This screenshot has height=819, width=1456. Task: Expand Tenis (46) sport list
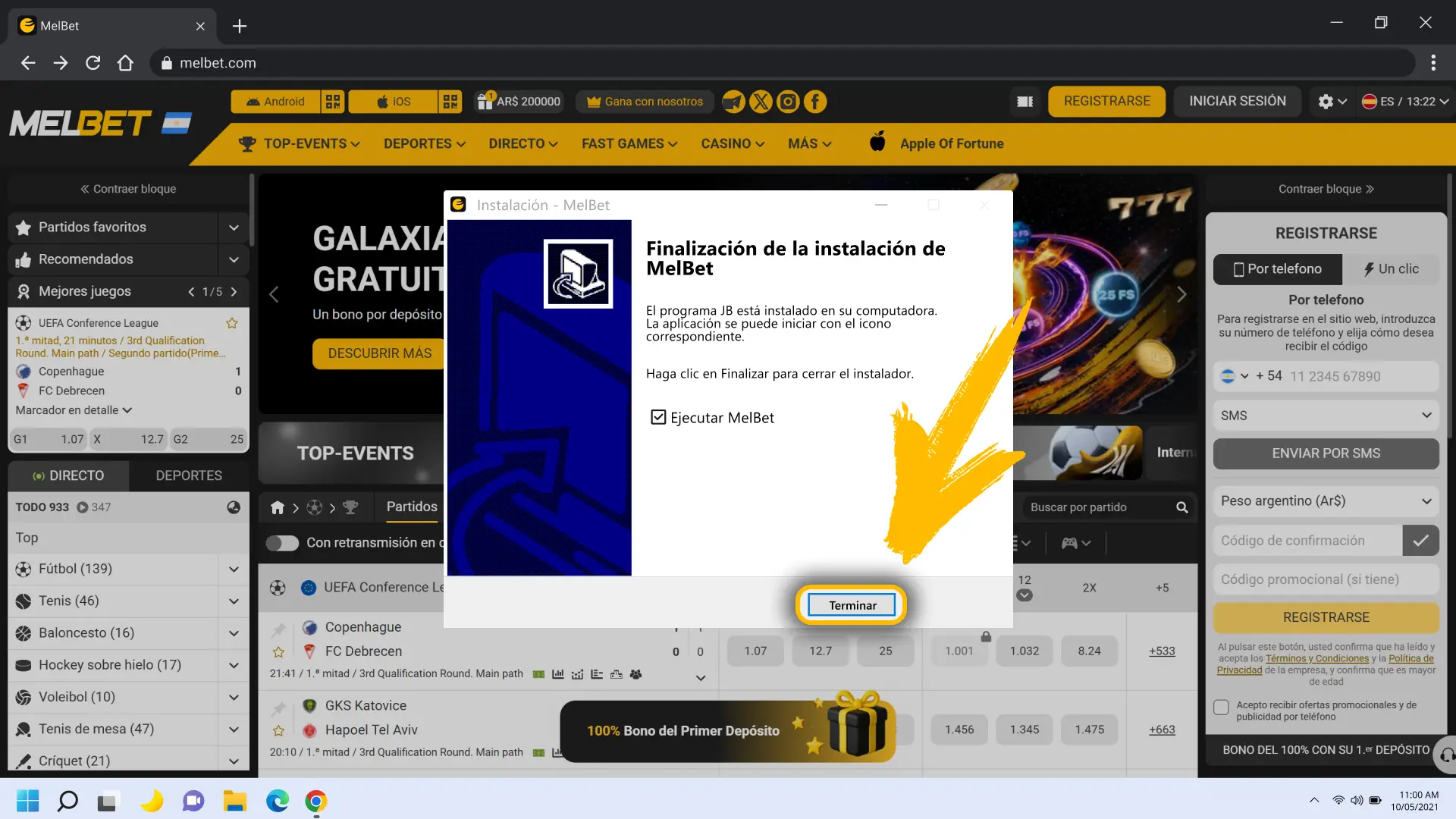coord(234,601)
